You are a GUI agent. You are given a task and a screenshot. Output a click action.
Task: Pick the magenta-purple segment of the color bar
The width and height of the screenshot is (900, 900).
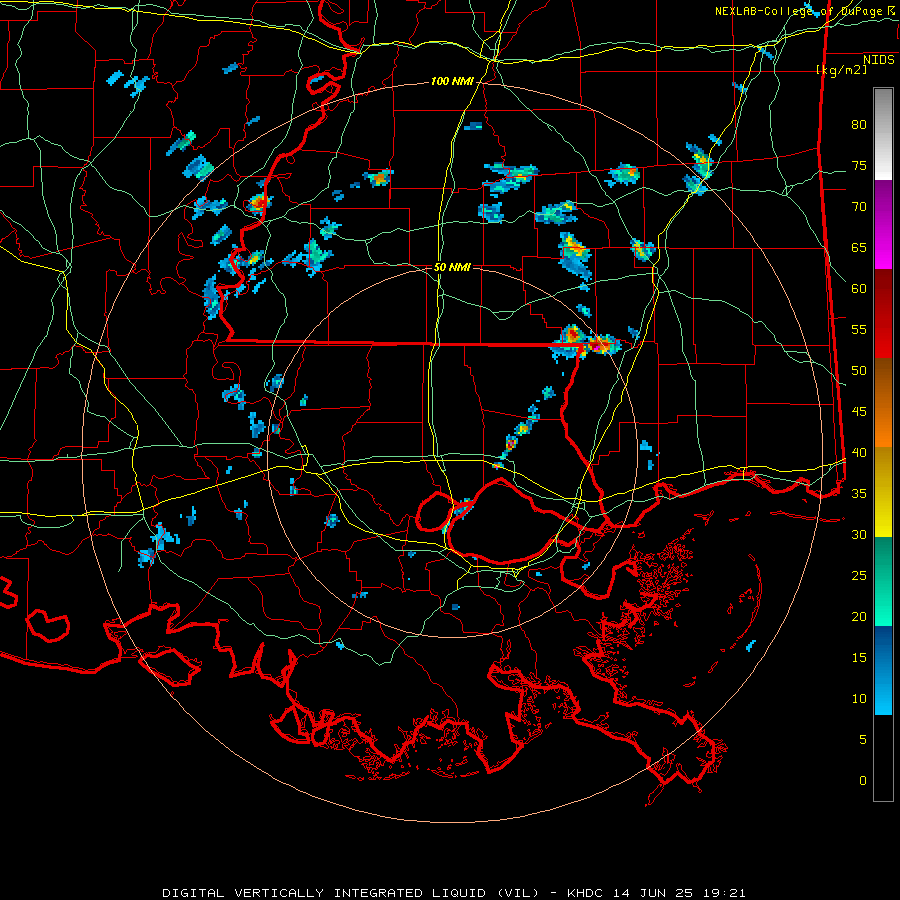[x=883, y=224]
